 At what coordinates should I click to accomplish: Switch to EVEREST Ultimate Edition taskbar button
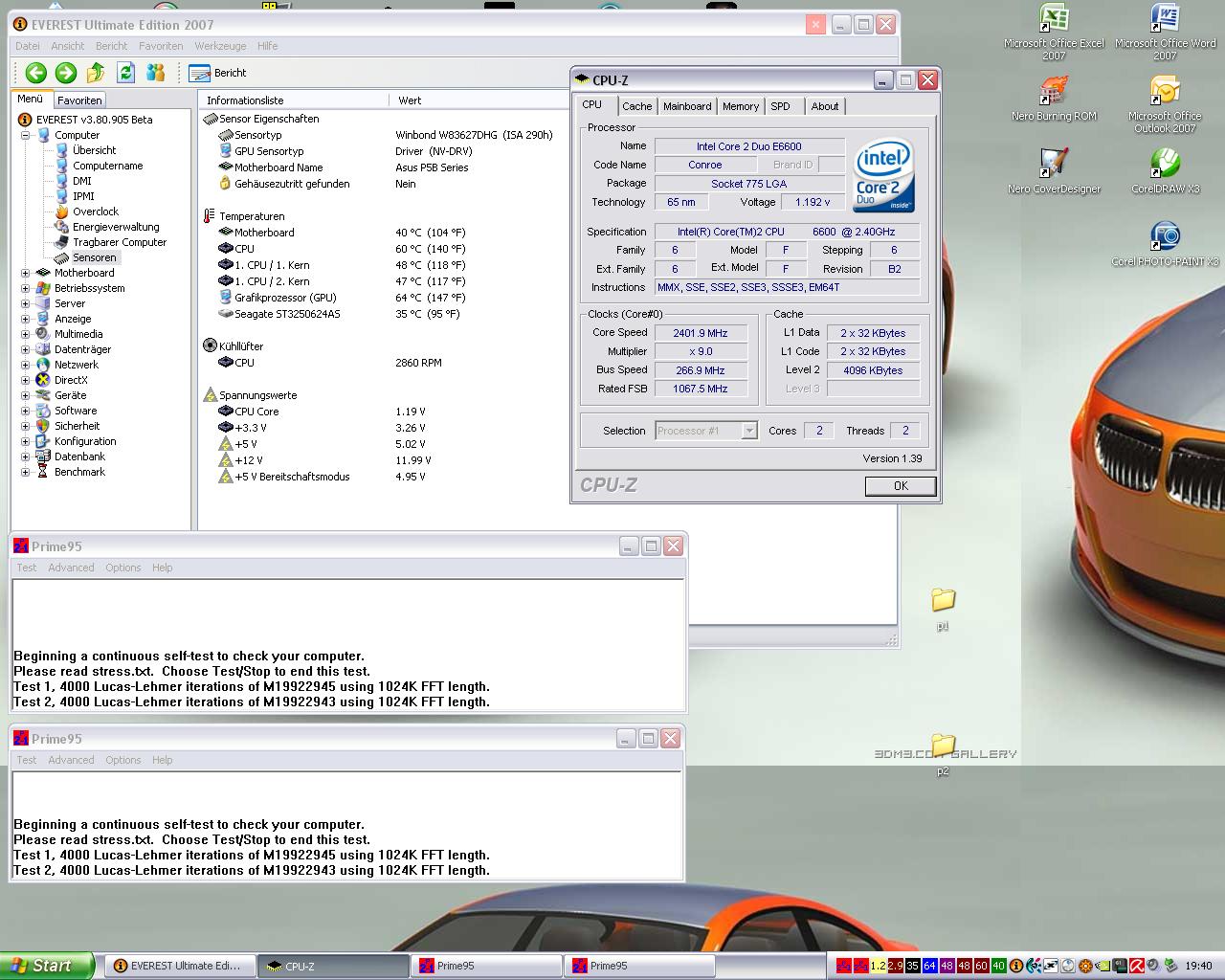[x=180, y=966]
